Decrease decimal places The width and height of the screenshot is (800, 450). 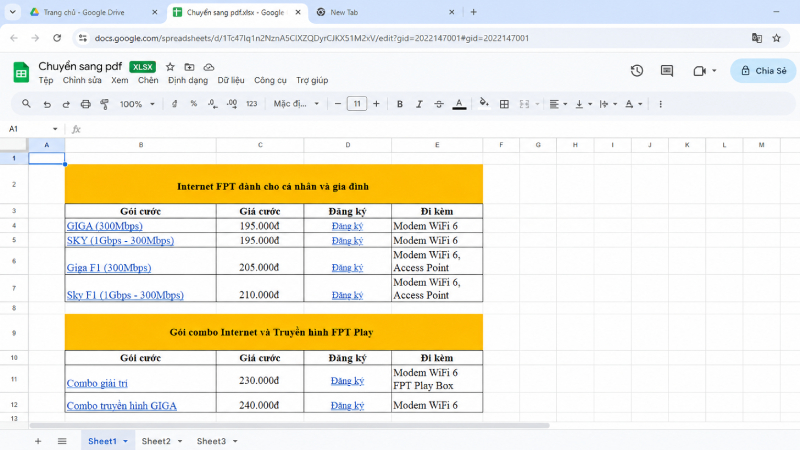tap(212, 104)
